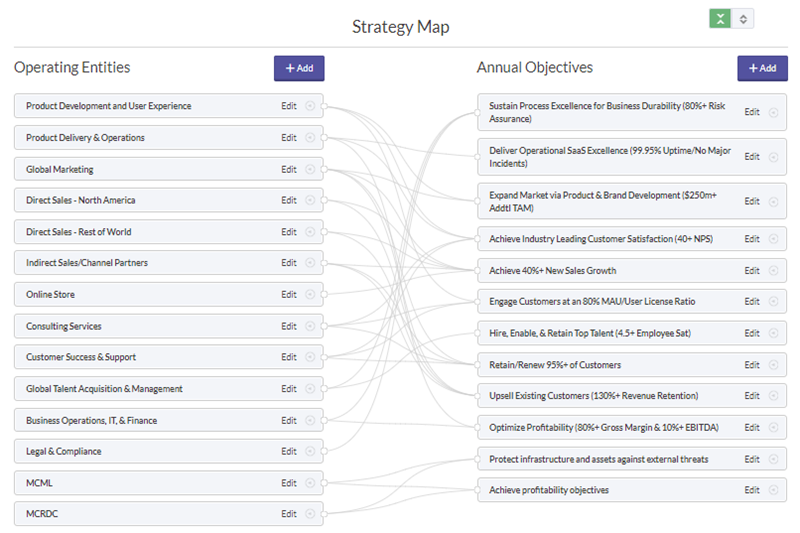Click connector circle for Global Marketing
This screenshot has height=533, width=800.
(x=310, y=169)
